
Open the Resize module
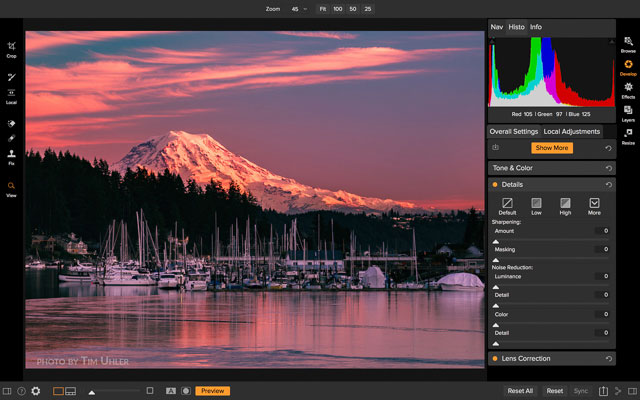627,135
